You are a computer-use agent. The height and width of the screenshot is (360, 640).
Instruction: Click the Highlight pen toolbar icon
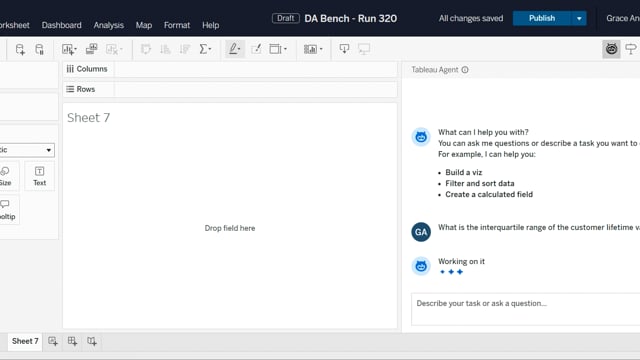(233, 49)
